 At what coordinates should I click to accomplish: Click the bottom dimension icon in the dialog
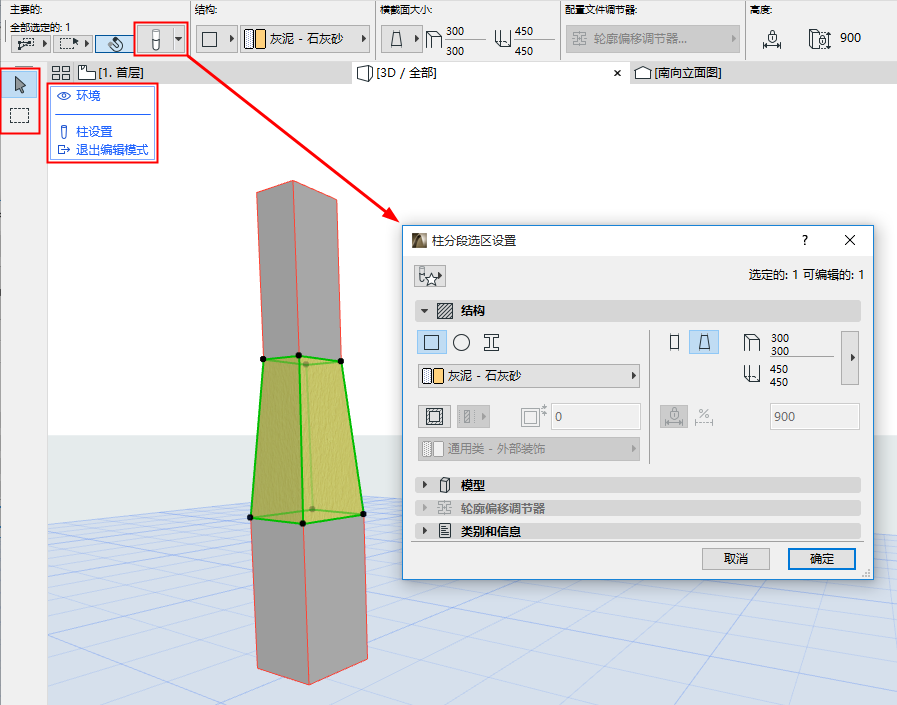(751, 374)
